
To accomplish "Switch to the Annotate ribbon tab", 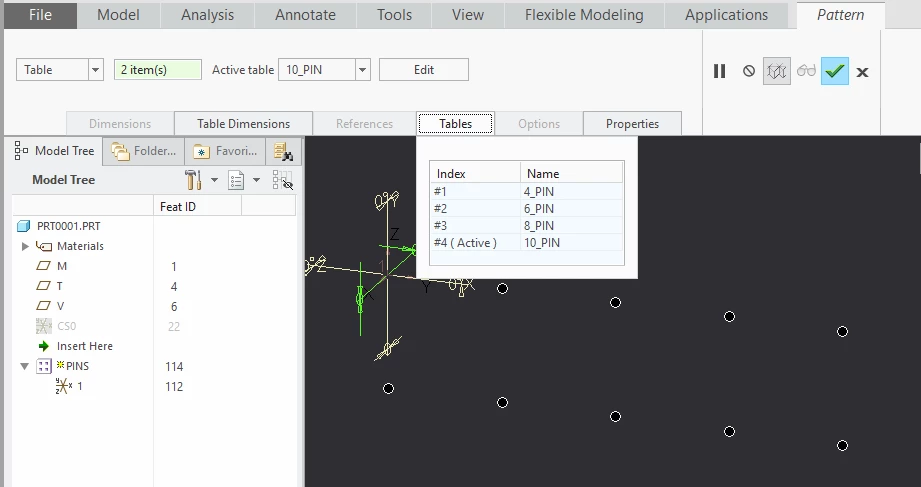I will [305, 15].
